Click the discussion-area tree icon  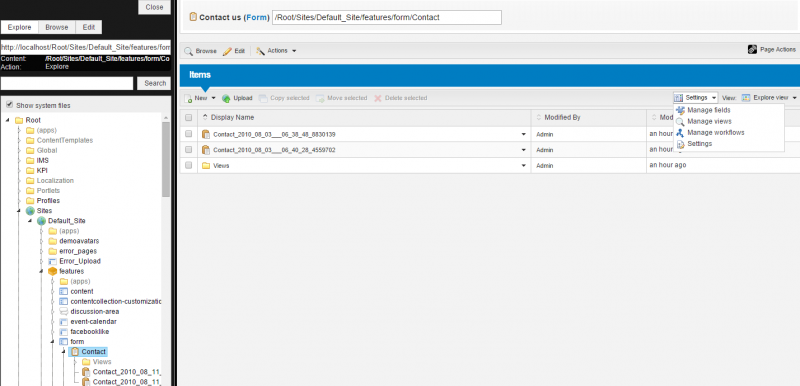point(64,312)
